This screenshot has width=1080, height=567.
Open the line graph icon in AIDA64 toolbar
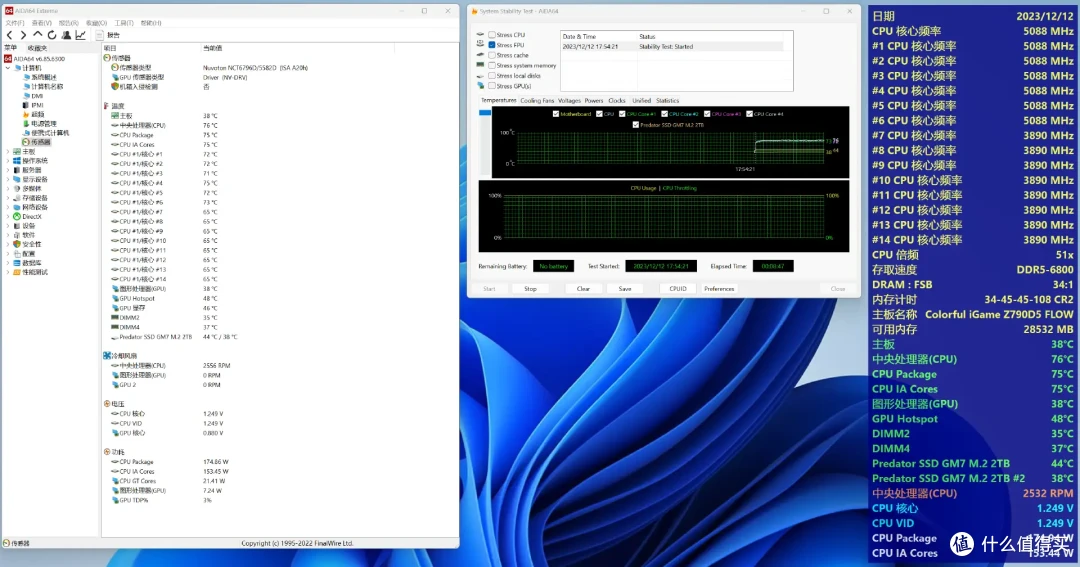click(81, 34)
